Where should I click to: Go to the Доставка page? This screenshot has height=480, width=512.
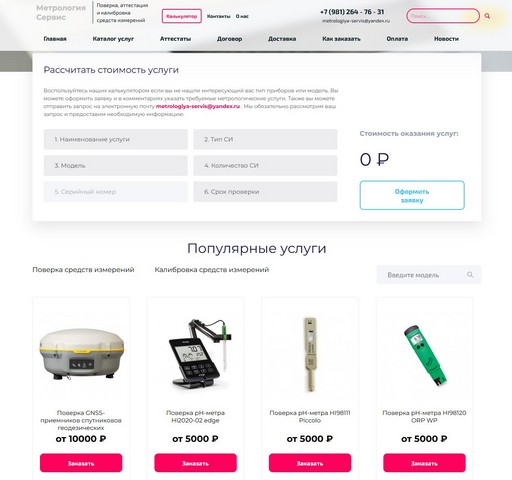[282, 39]
